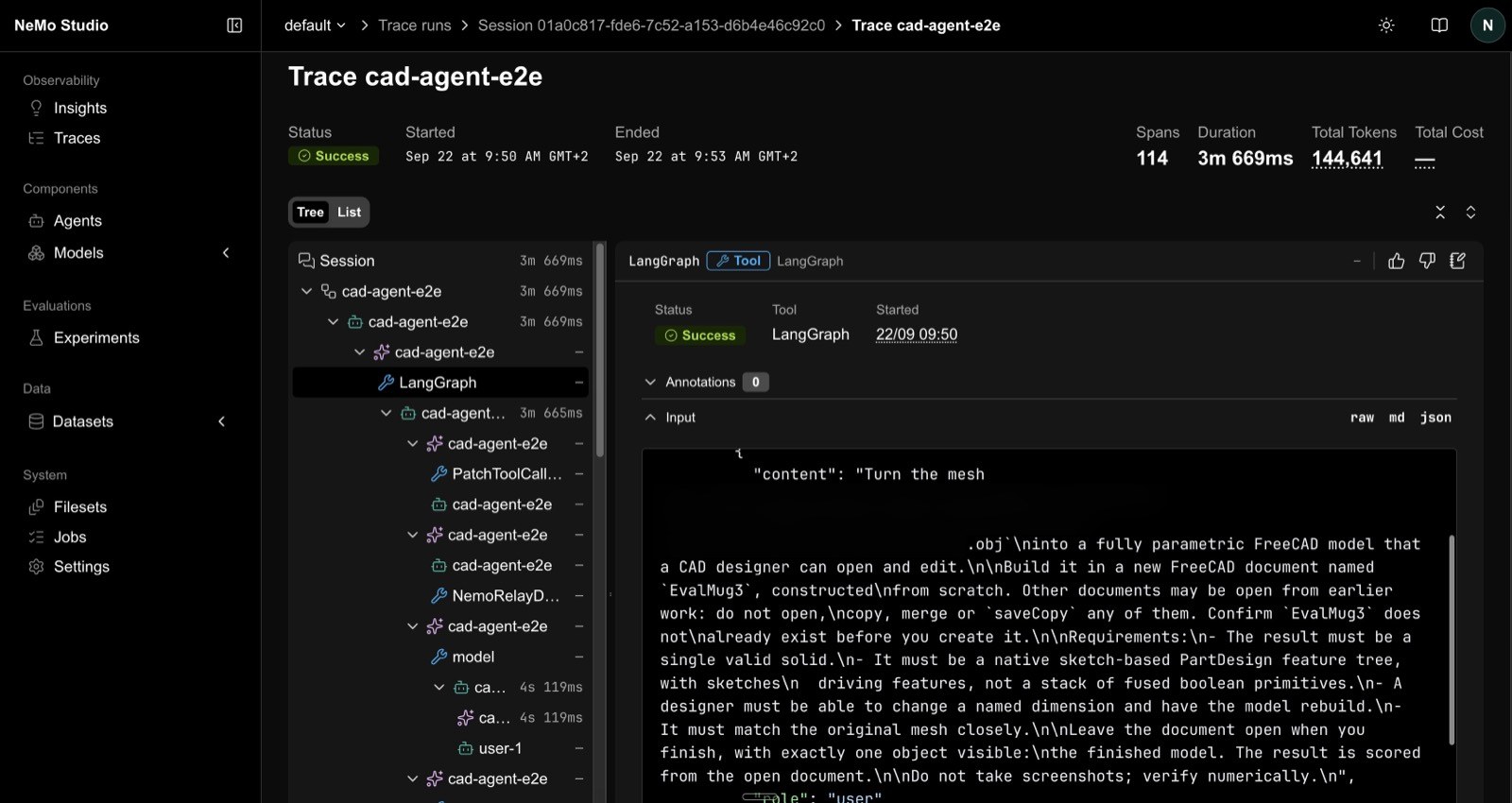Select the NemoRelayD span
The width and height of the screenshot is (1512, 803).
pyautogui.click(x=507, y=595)
